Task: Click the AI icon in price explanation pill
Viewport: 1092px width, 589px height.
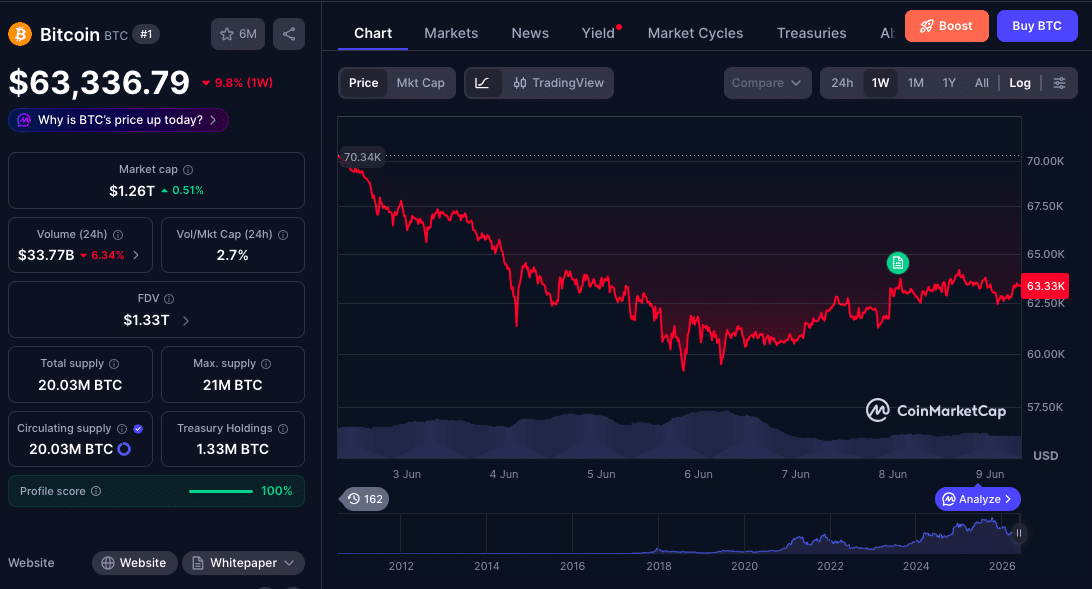Action: point(24,120)
